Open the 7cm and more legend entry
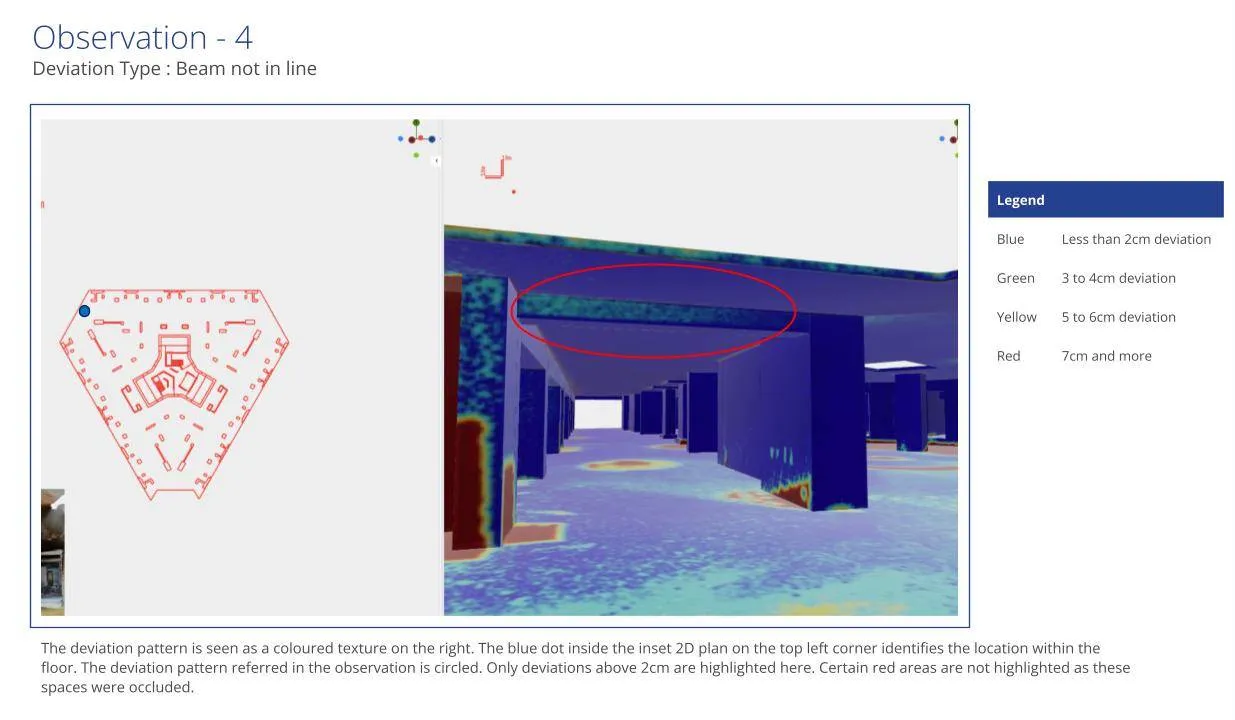 pos(1106,355)
